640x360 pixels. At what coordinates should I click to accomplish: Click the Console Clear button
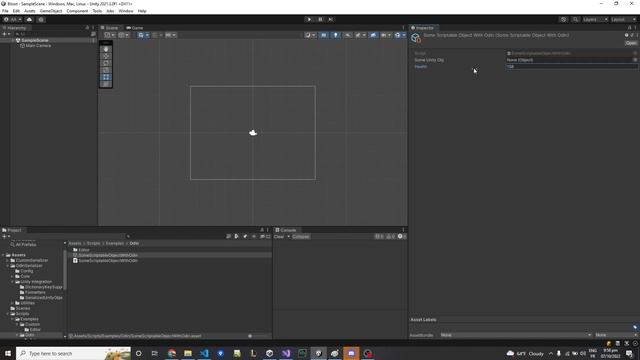[x=279, y=237]
